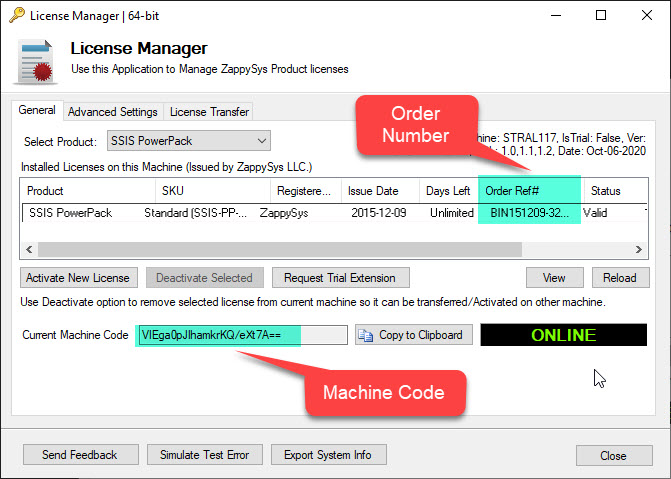Copy machine code to clipboard

point(414,335)
